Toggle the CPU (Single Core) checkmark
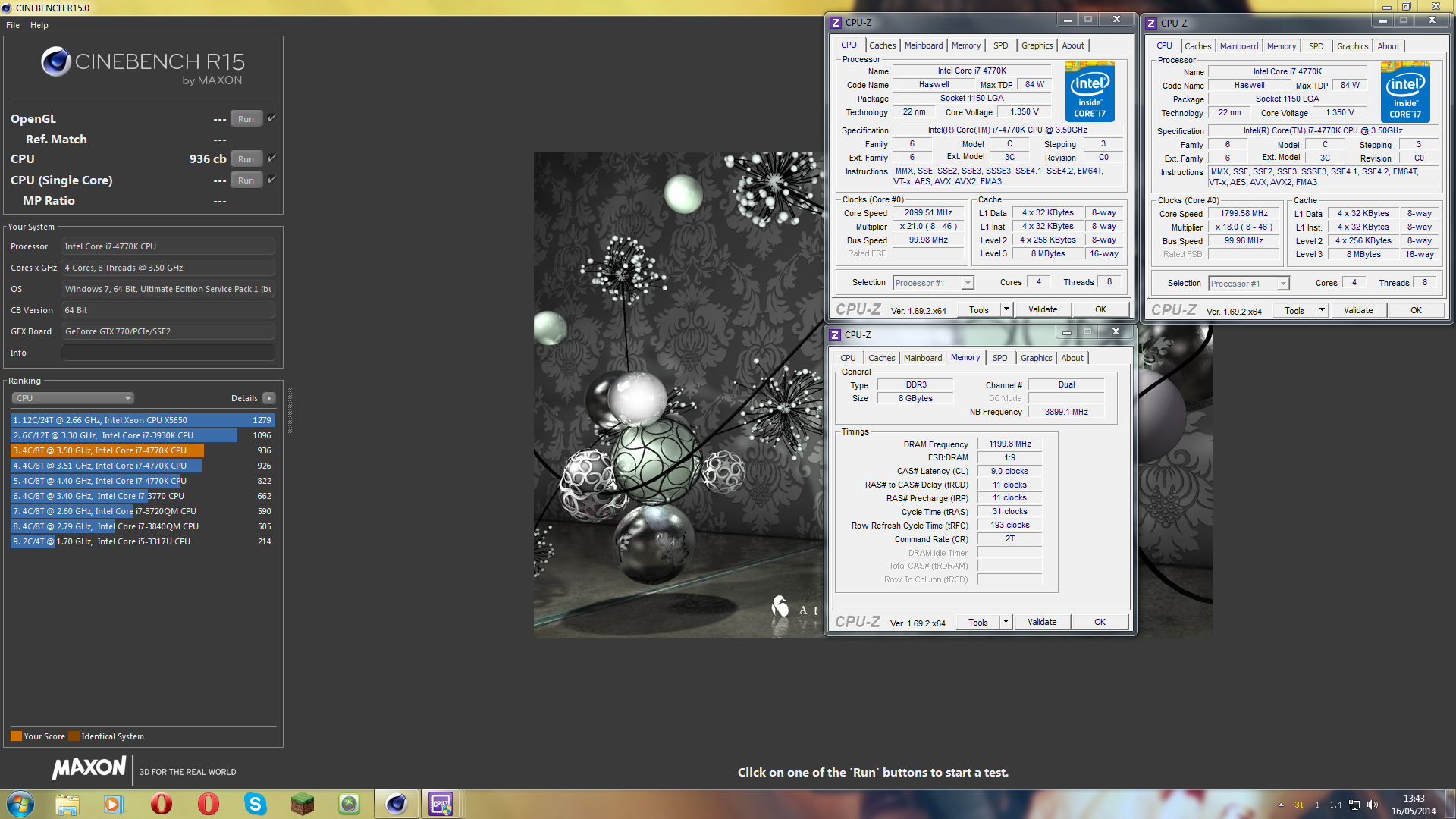1456x819 pixels. 271,179
